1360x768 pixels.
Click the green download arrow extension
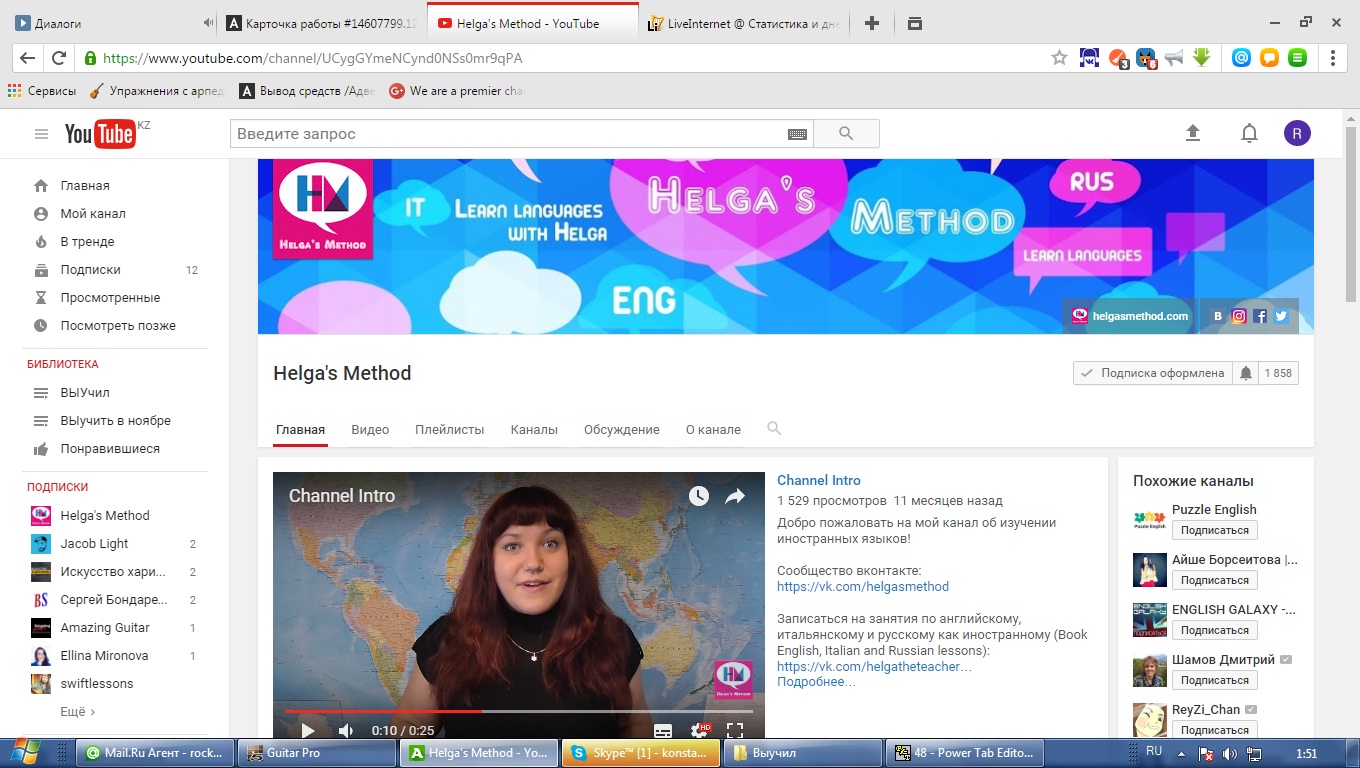(x=1202, y=58)
